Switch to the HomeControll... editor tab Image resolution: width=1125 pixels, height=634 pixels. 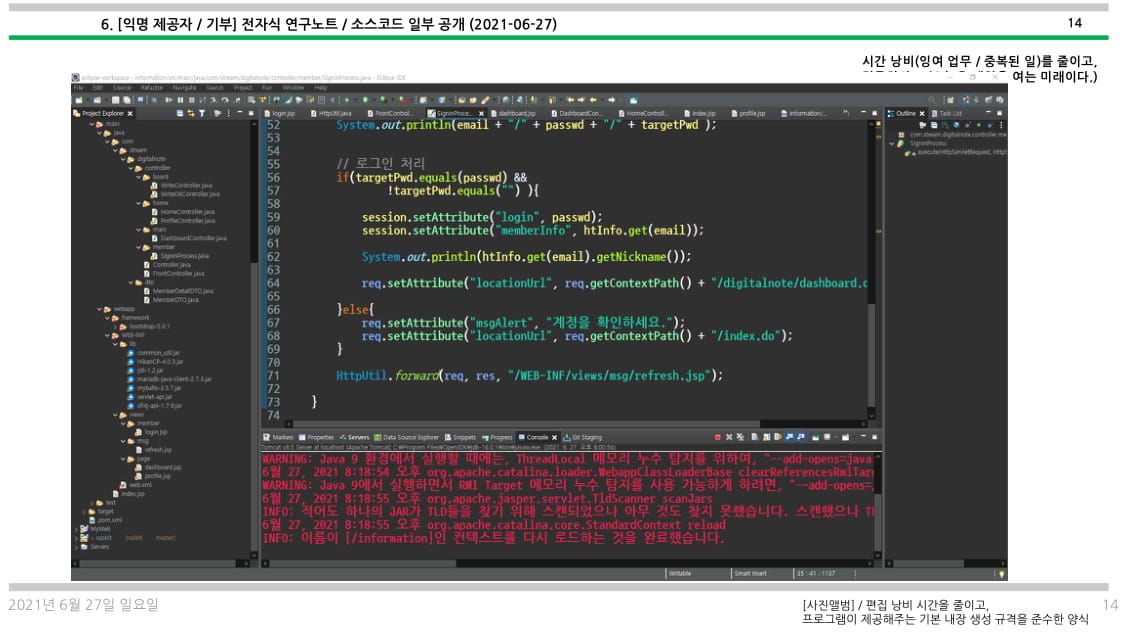(643, 113)
